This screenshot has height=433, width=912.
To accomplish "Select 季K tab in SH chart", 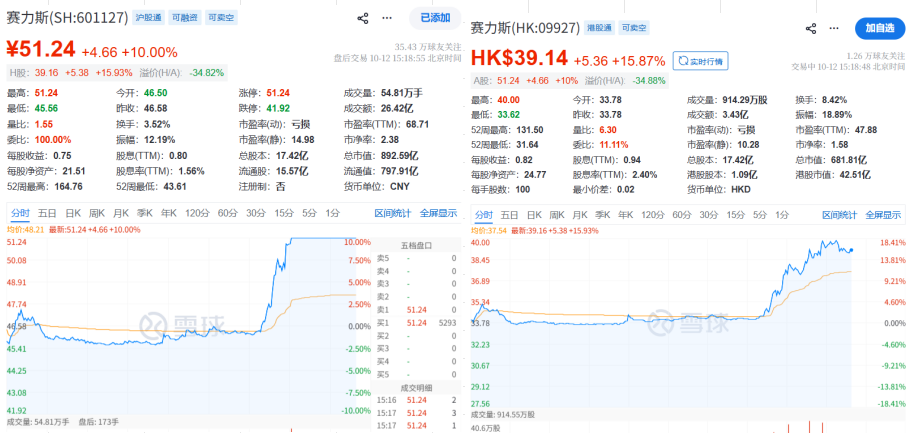I will pyautogui.click(x=145, y=214).
